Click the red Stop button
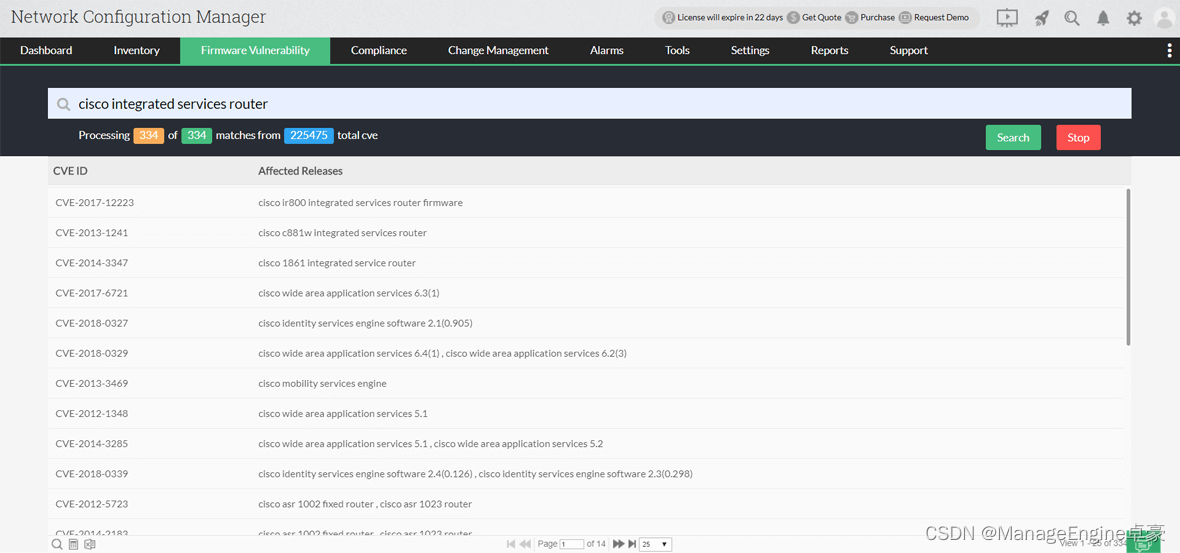The image size is (1180, 553). [1078, 138]
